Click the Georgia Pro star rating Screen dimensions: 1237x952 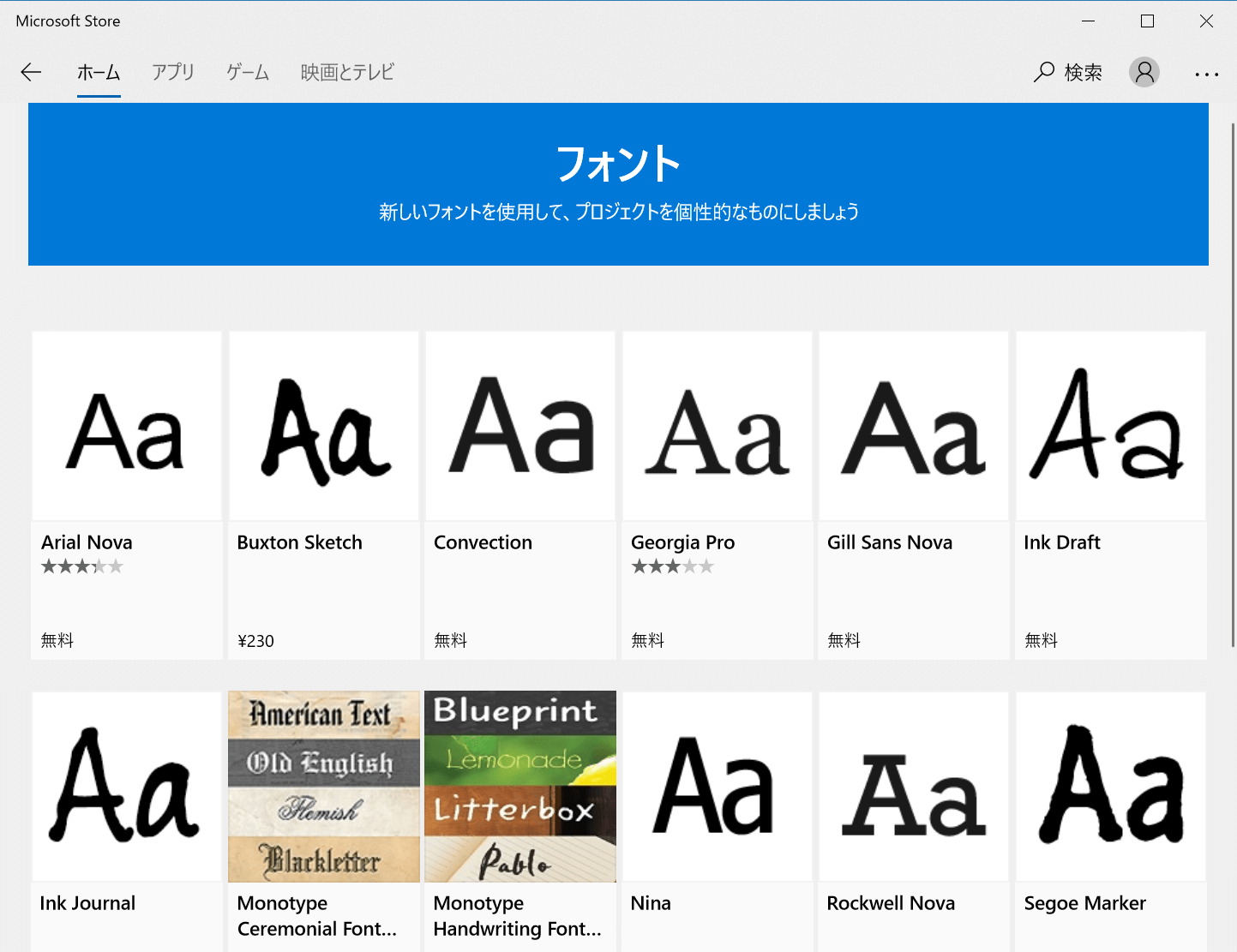673,566
